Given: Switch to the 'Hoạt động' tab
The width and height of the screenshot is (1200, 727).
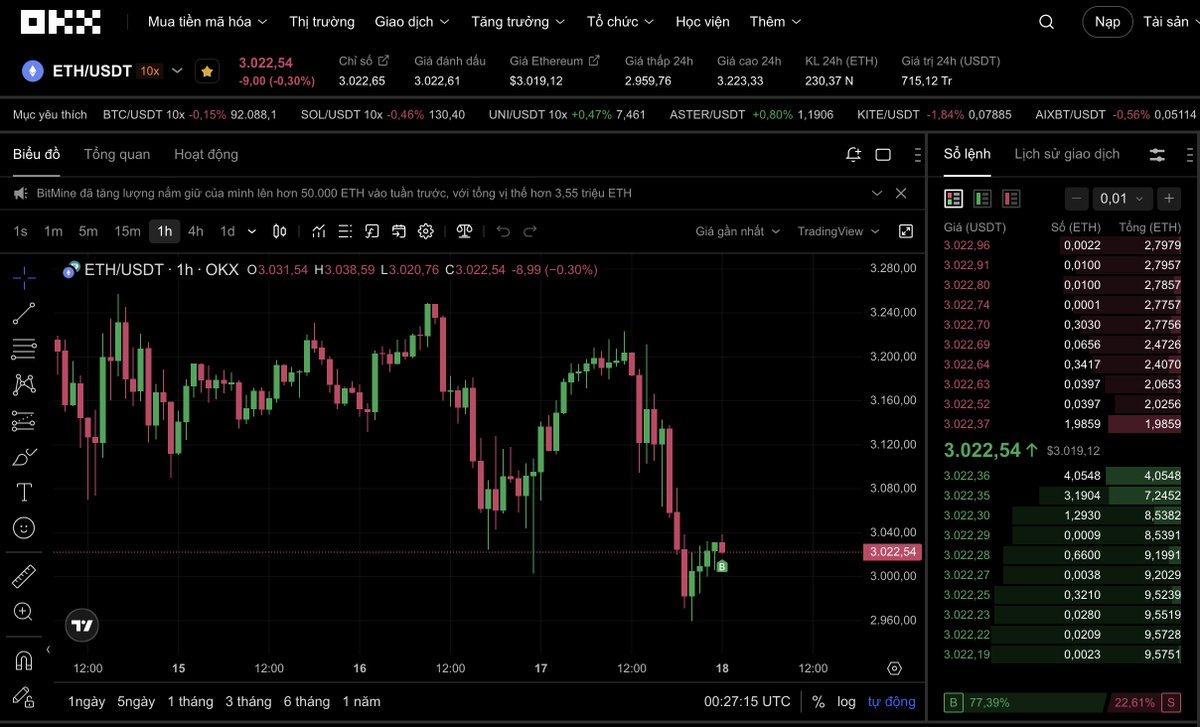Looking at the screenshot, I should coord(206,154).
